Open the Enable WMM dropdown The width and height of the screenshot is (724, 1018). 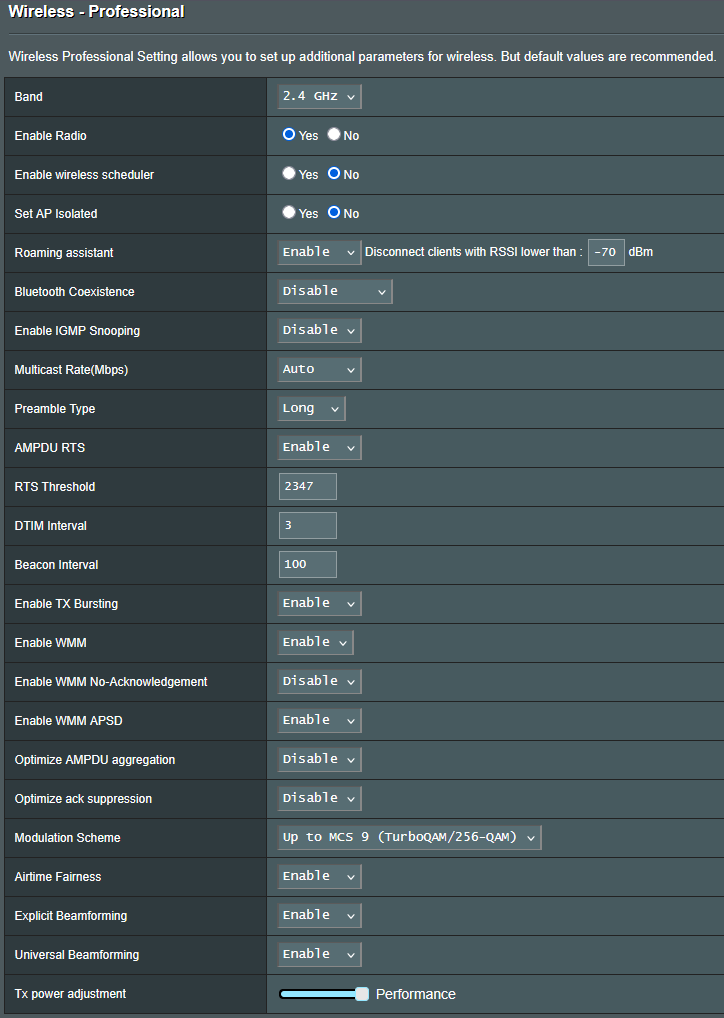point(315,642)
